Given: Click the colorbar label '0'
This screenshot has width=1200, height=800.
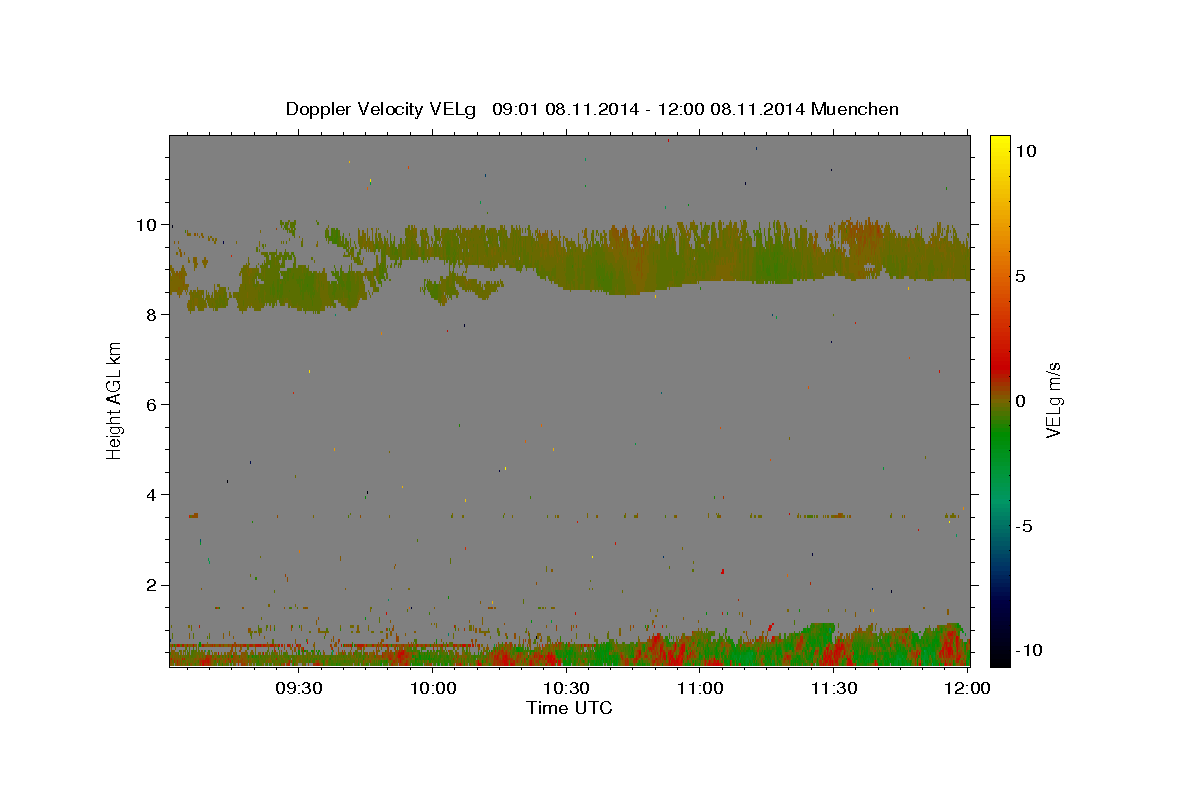Looking at the screenshot, I should click(1021, 401).
